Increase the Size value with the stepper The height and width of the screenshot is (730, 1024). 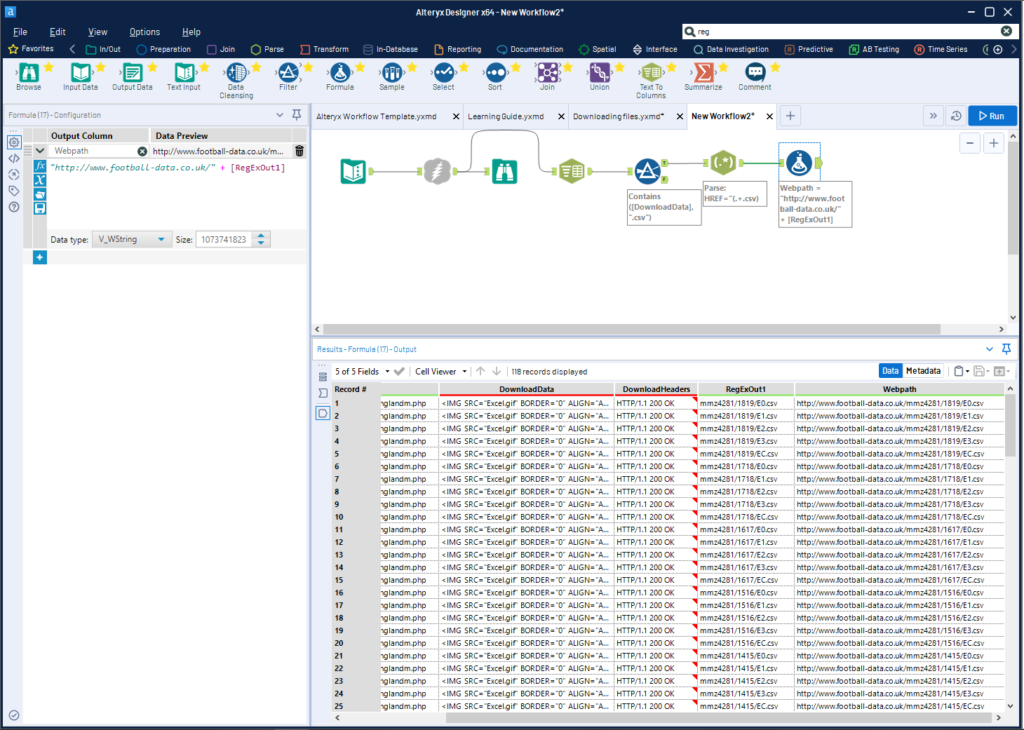pyautogui.click(x=259, y=235)
